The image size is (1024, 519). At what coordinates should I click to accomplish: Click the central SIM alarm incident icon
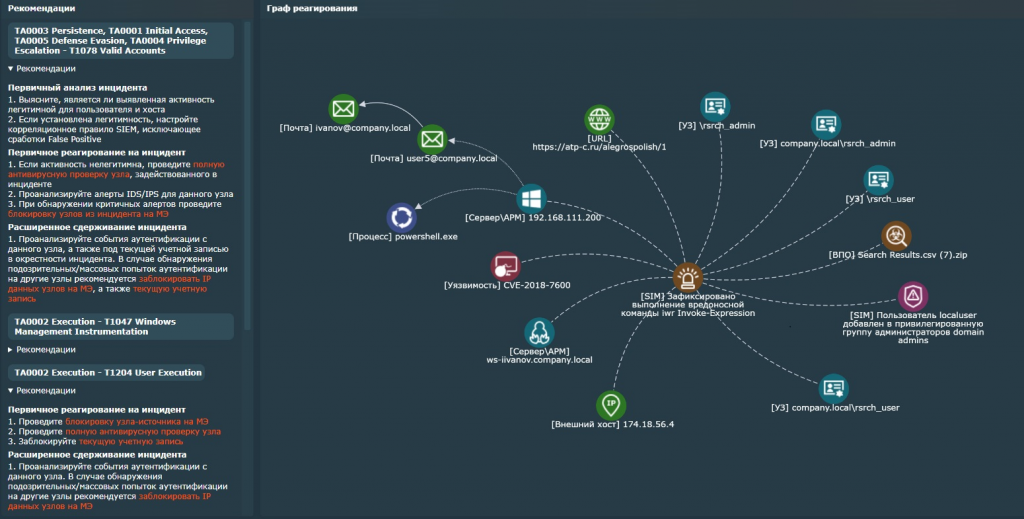point(688,278)
